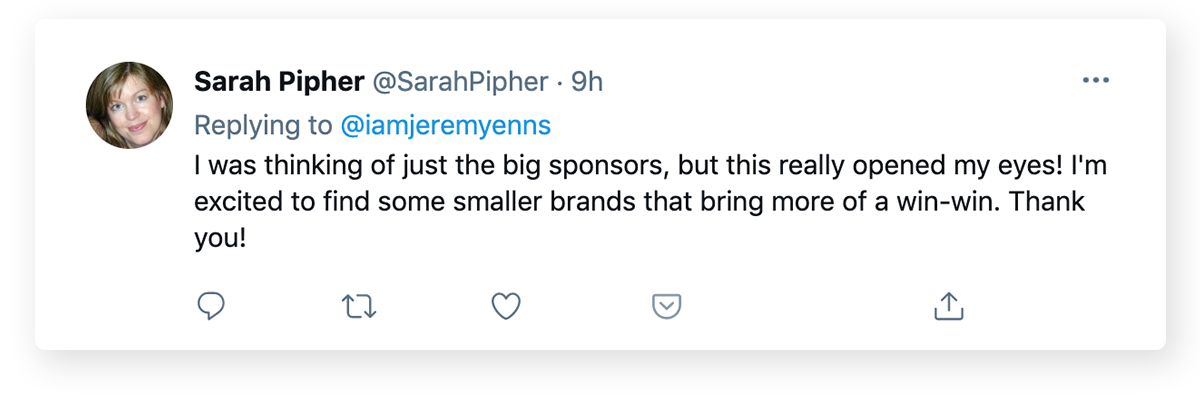This screenshot has width=1200, height=400.
Task: Click the Sarah Pipher display name
Action: coord(279,81)
